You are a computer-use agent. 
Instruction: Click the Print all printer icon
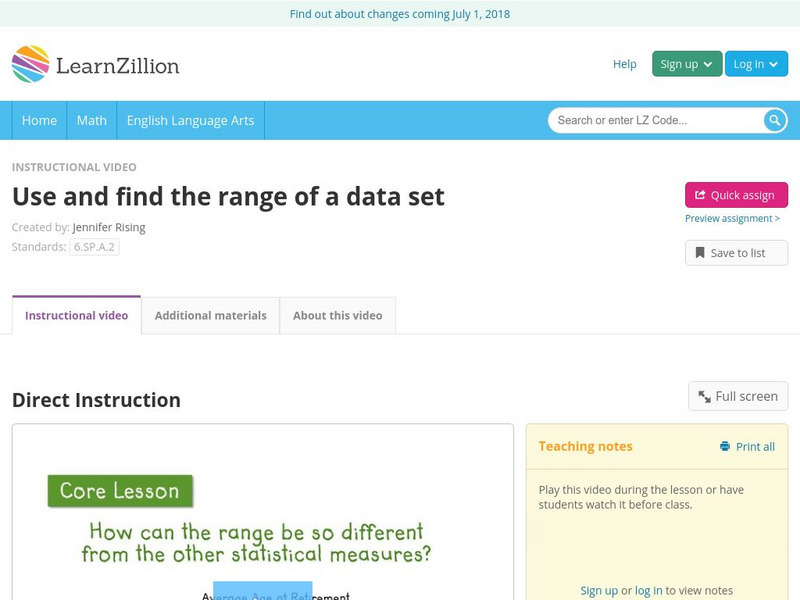tap(725, 447)
